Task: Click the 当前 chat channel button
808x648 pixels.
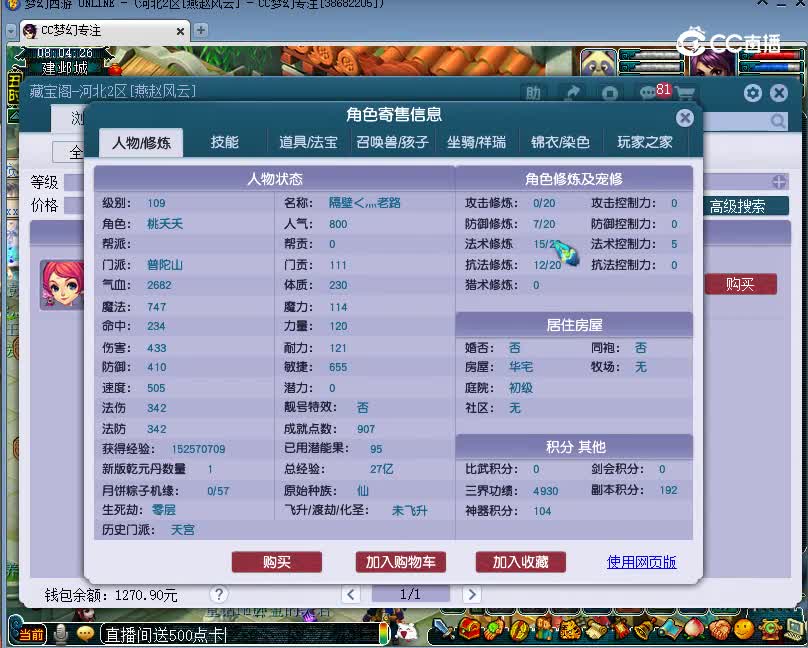Action: [x=31, y=634]
